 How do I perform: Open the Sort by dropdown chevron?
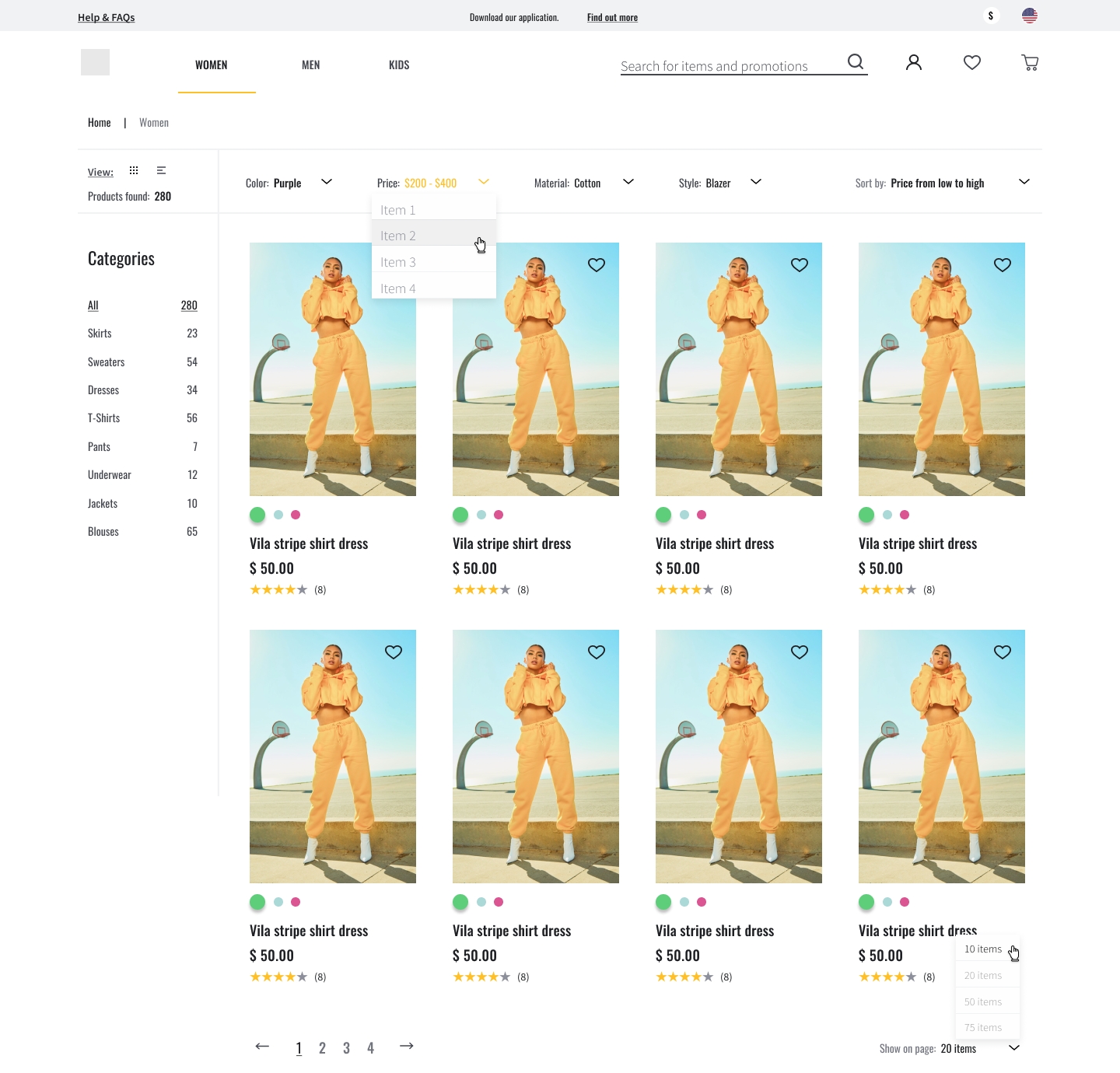coord(1024,182)
